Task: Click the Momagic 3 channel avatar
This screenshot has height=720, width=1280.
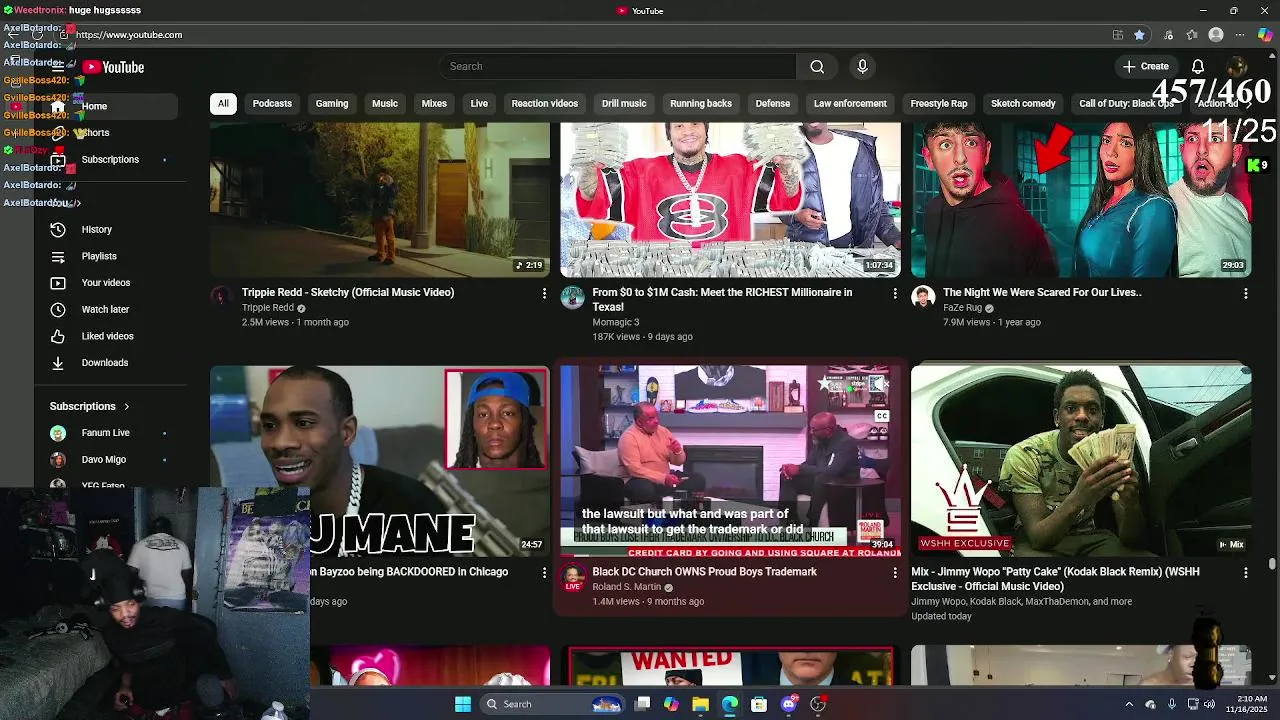Action: coord(572,296)
